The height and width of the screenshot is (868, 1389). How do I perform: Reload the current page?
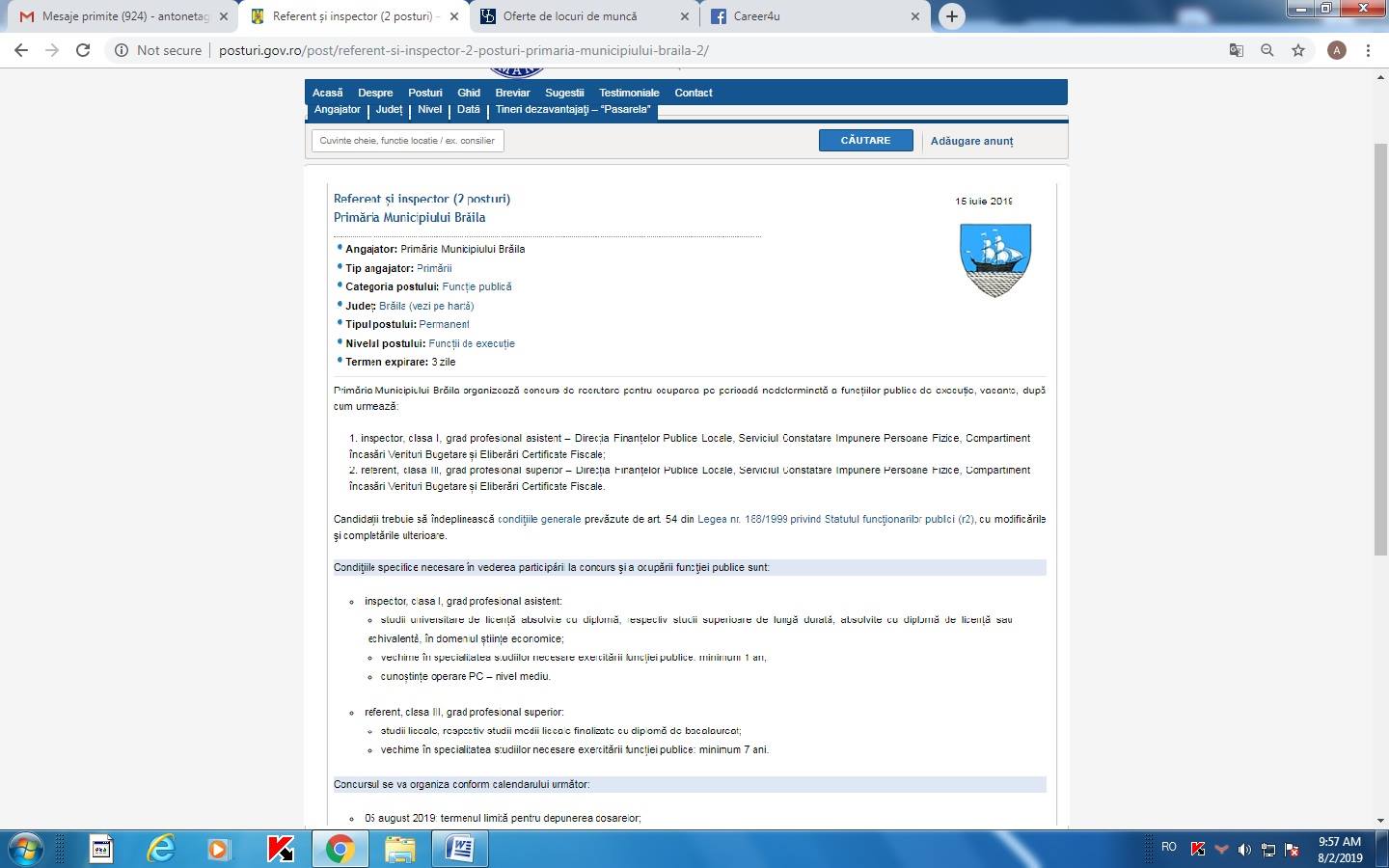click(x=83, y=50)
